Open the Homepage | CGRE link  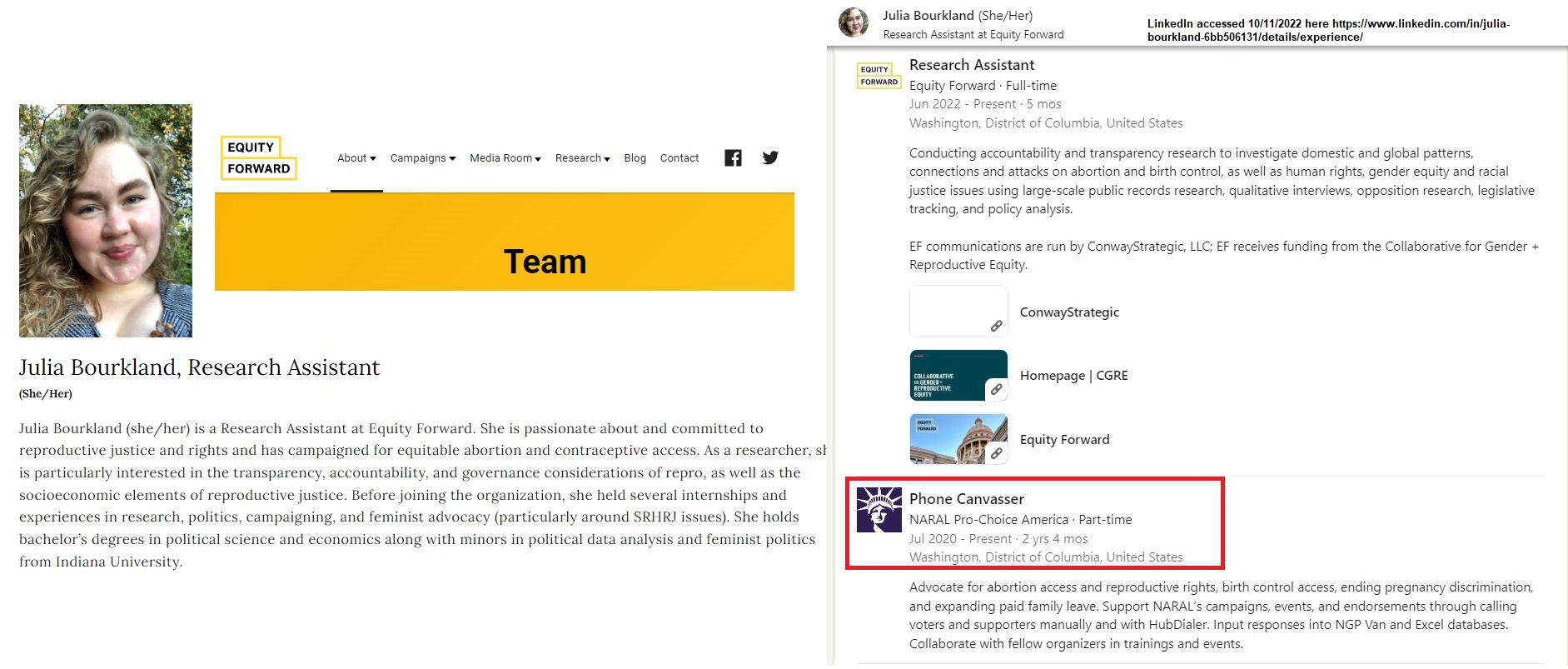1073,376
